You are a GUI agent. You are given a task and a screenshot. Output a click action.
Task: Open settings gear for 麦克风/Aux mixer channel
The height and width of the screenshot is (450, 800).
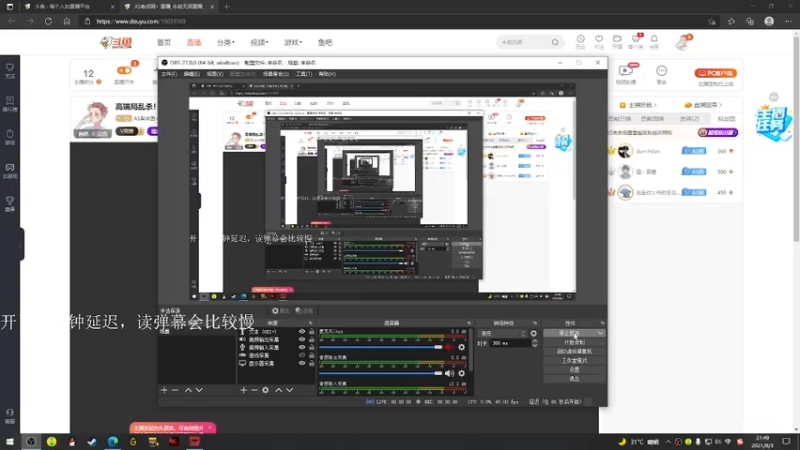[x=461, y=347]
